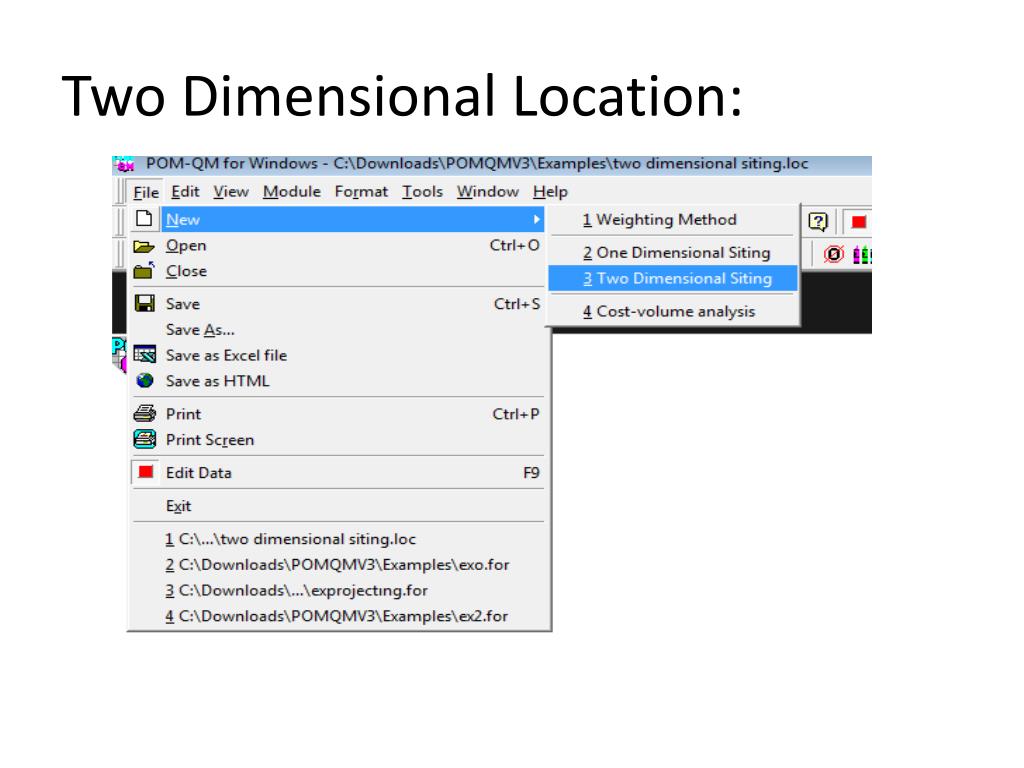Open the View menu
Image resolution: width=1024 pixels, height=768 pixels.
point(231,191)
